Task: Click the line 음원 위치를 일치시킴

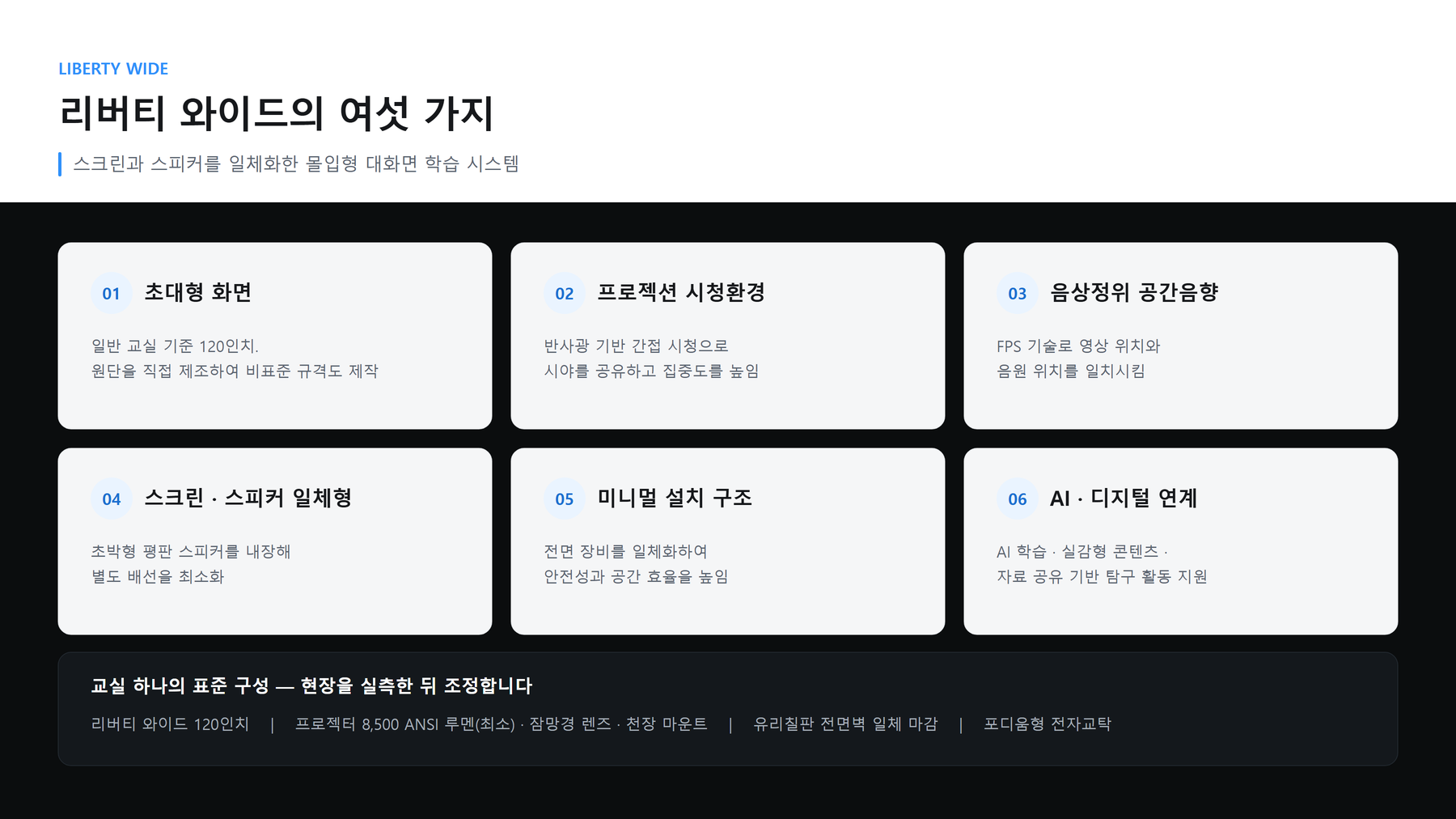Action: pos(1071,371)
